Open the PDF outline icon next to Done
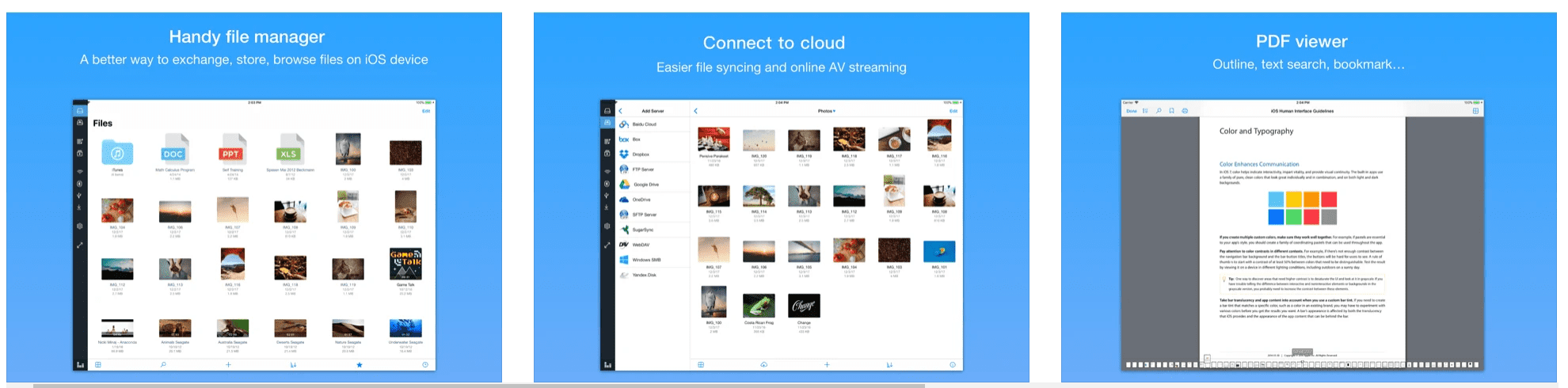1568x388 pixels. [1145, 111]
